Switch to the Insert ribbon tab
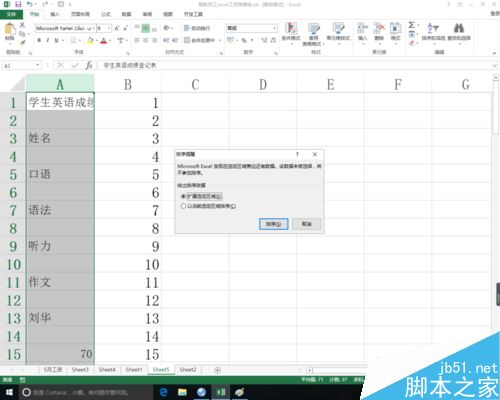Viewport: 500px width, 400px height. click(55, 14)
